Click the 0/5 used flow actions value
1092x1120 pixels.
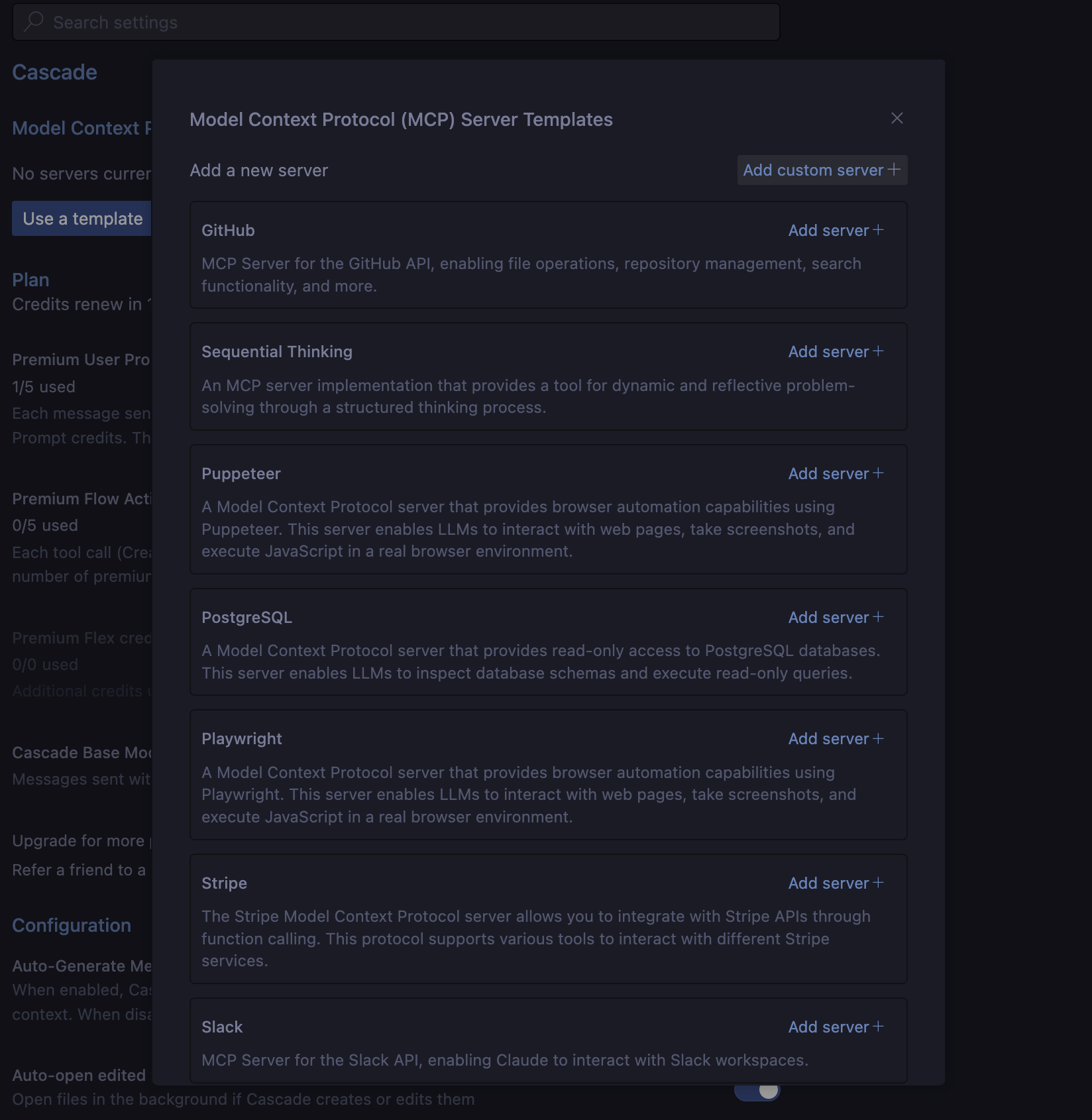(45, 526)
